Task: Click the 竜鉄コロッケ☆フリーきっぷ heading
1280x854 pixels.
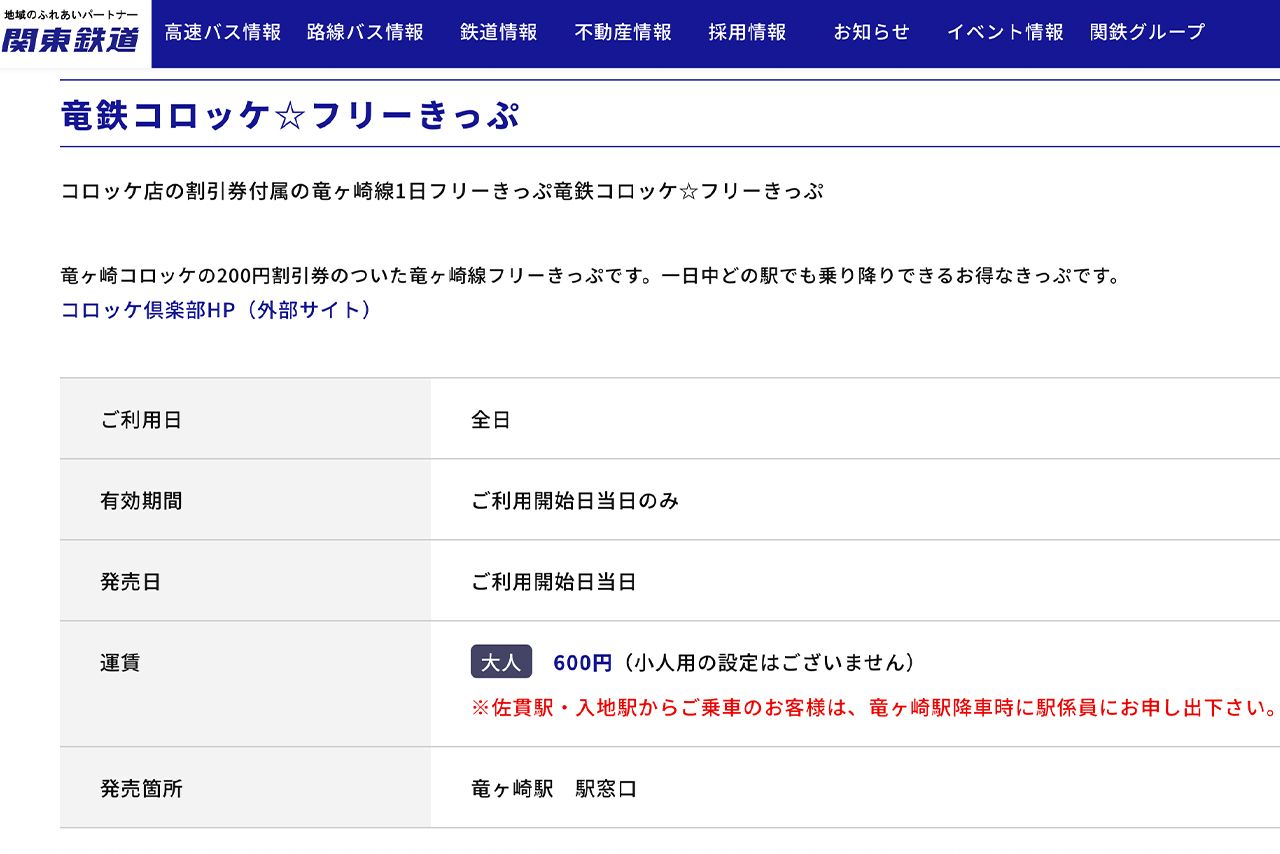Action: pos(290,116)
